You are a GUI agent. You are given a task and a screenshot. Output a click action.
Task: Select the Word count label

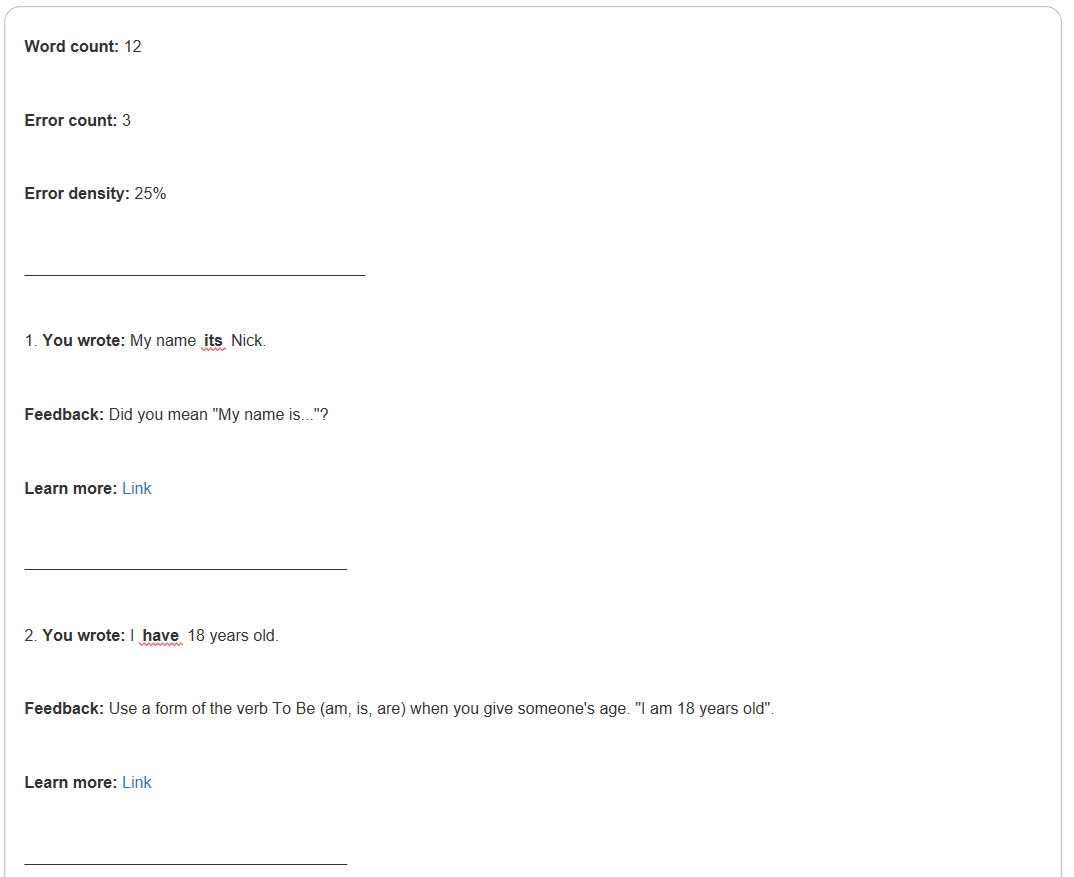coord(71,47)
